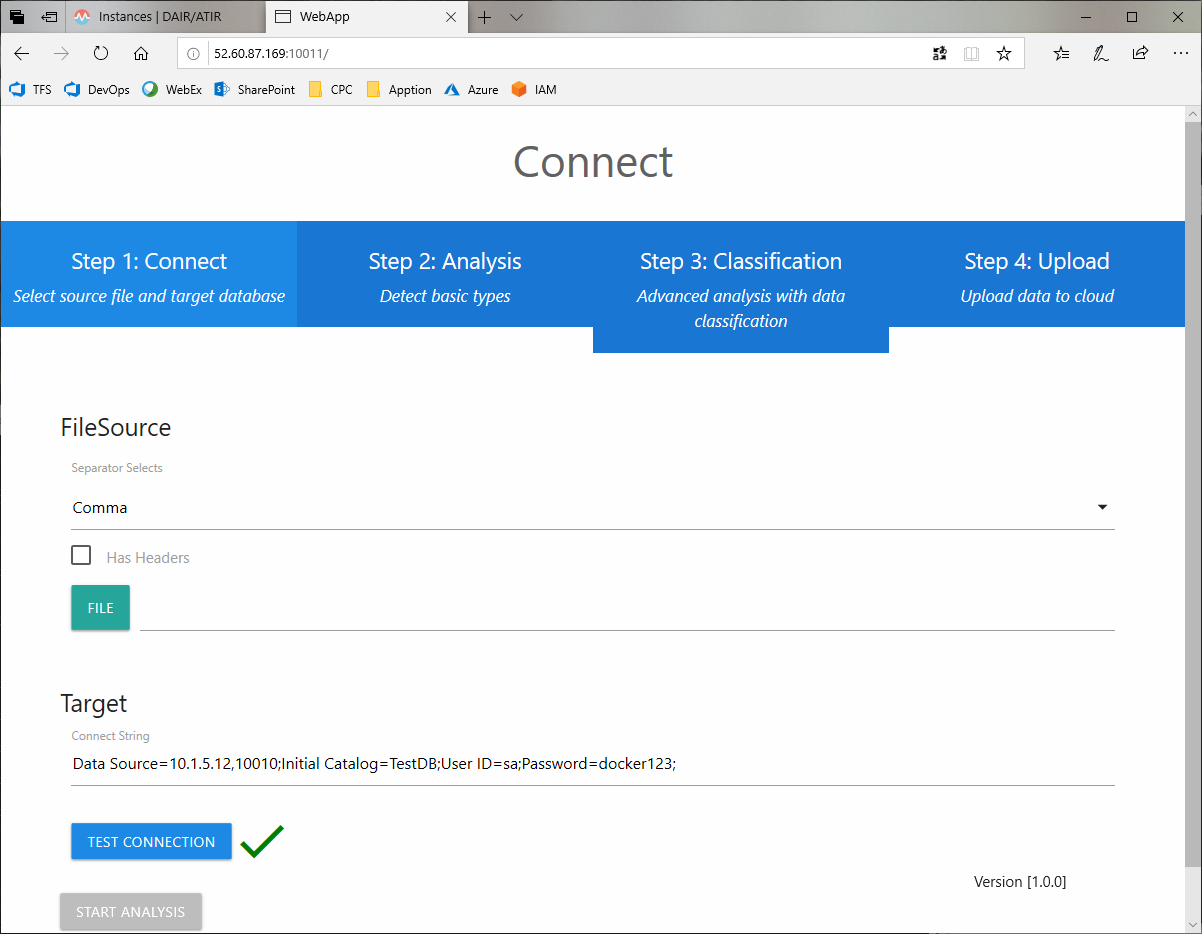Add page to favorites with star icon
1202x934 pixels.
tap(1004, 54)
